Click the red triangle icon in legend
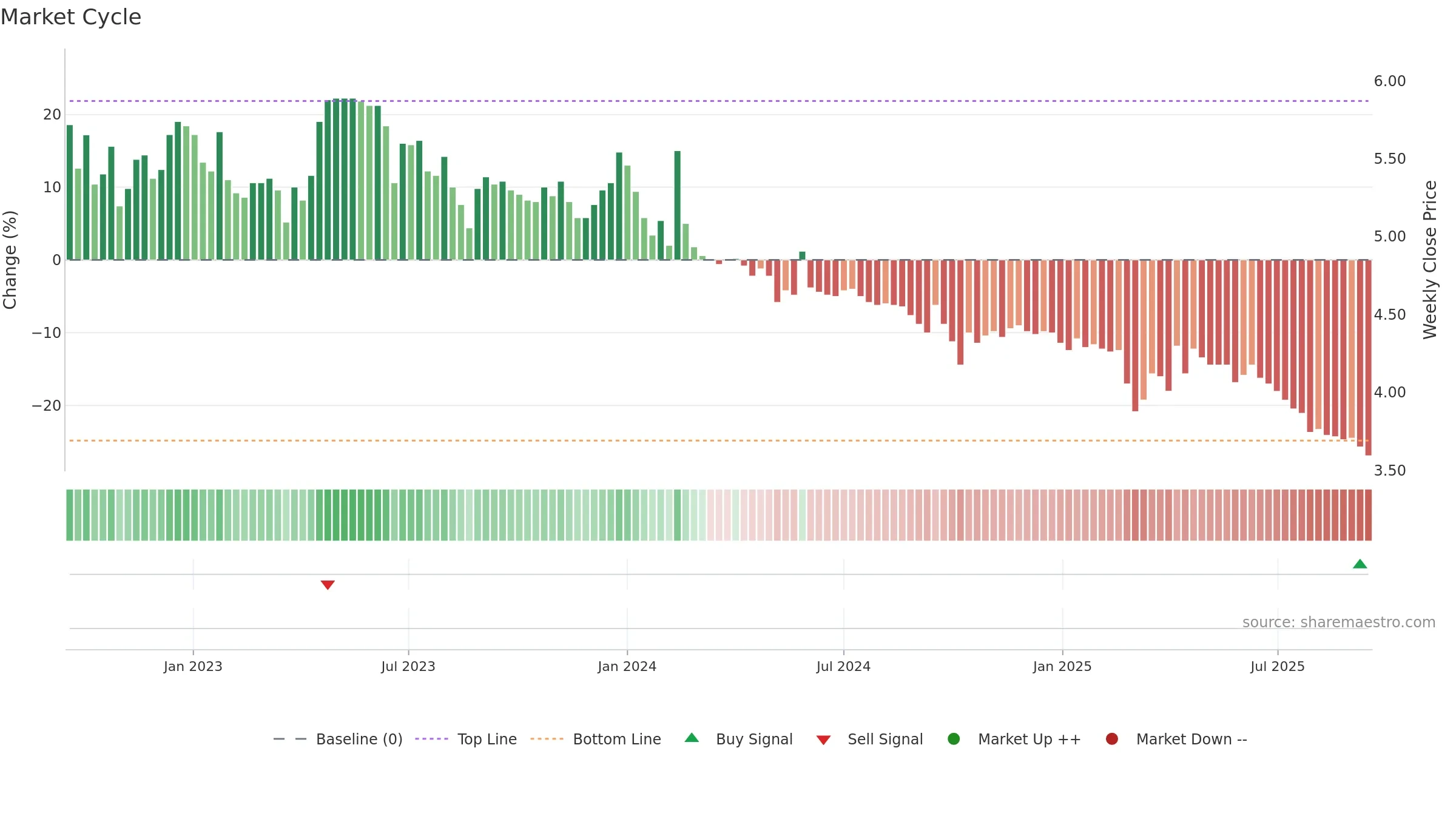Screen dimensions: 1456x819 point(823,740)
